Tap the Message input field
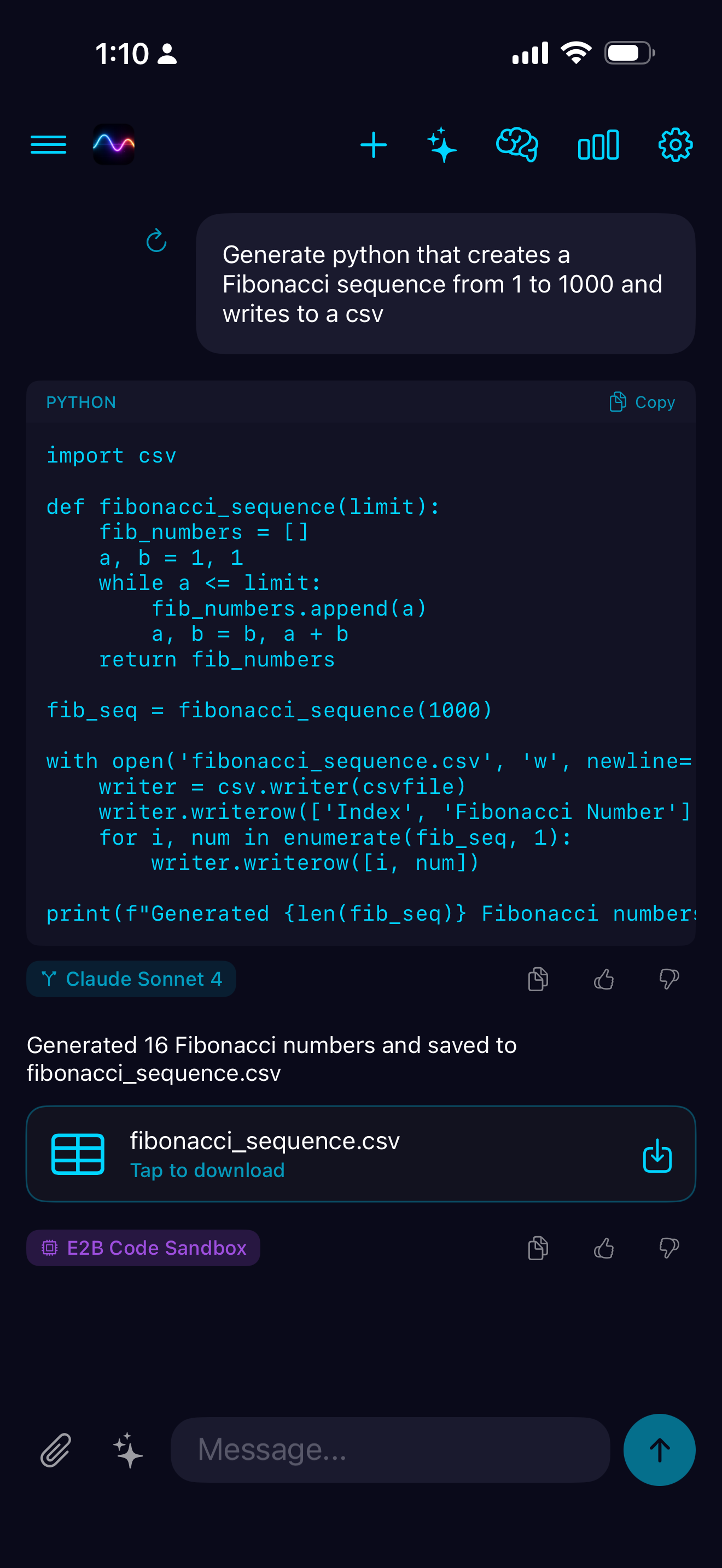The width and height of the screenshot is (722, 1568). (389, 1449)
